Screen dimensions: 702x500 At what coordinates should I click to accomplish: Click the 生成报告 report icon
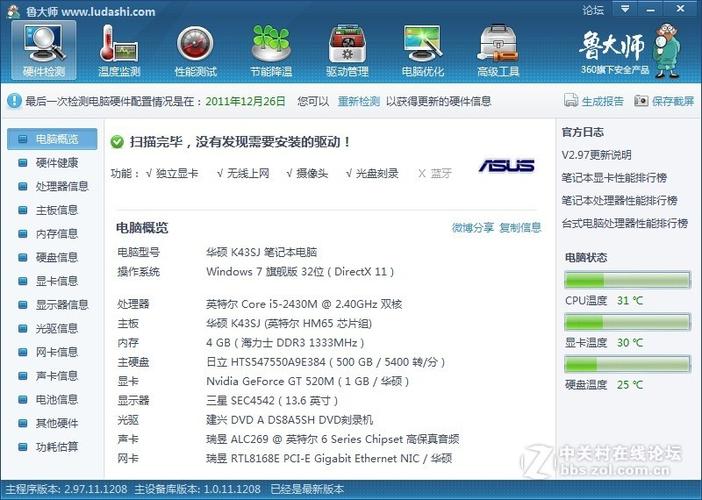(571, 101)
